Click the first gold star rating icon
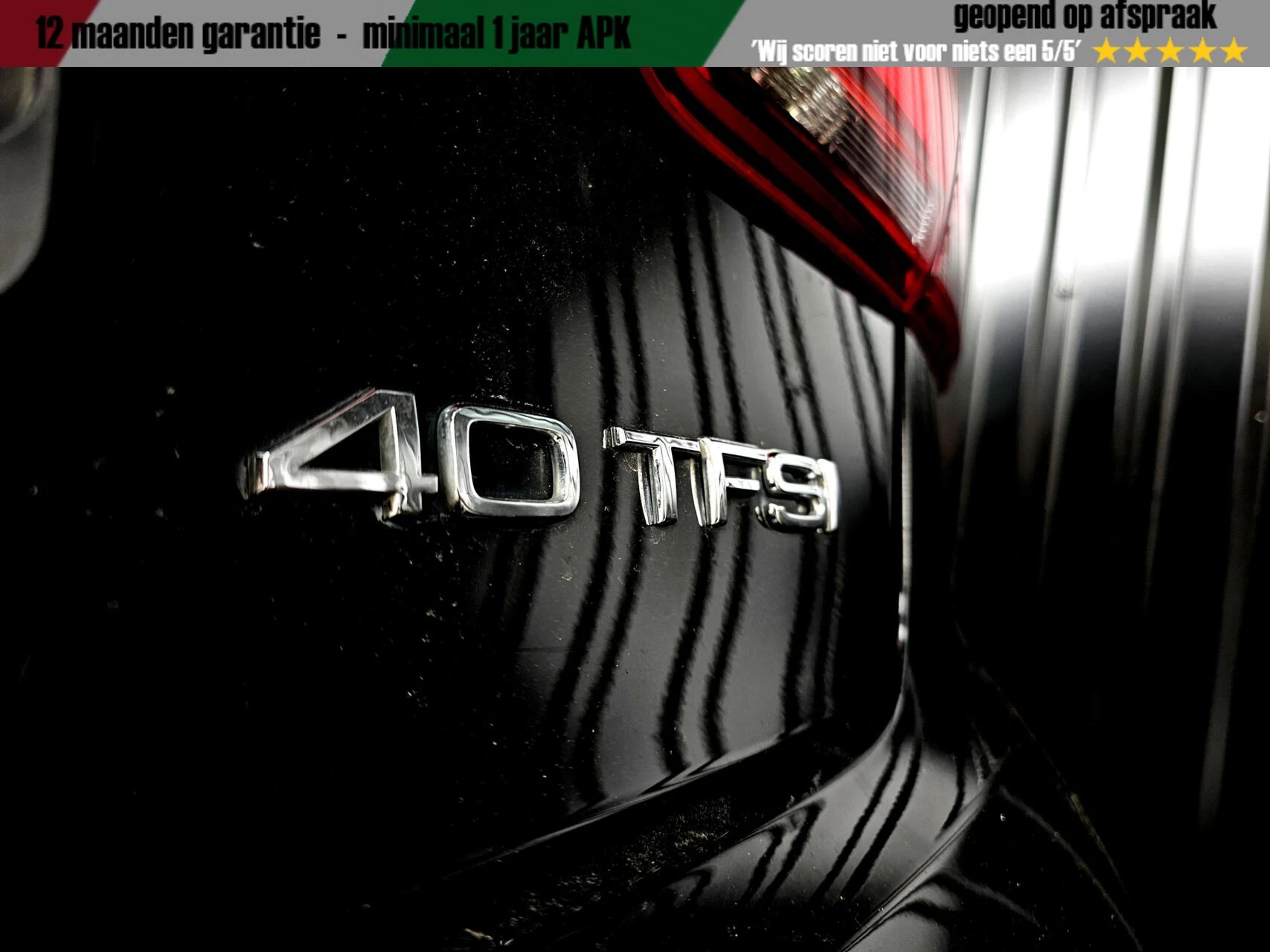1270x952 pixels. click(x=1107, y=51)
